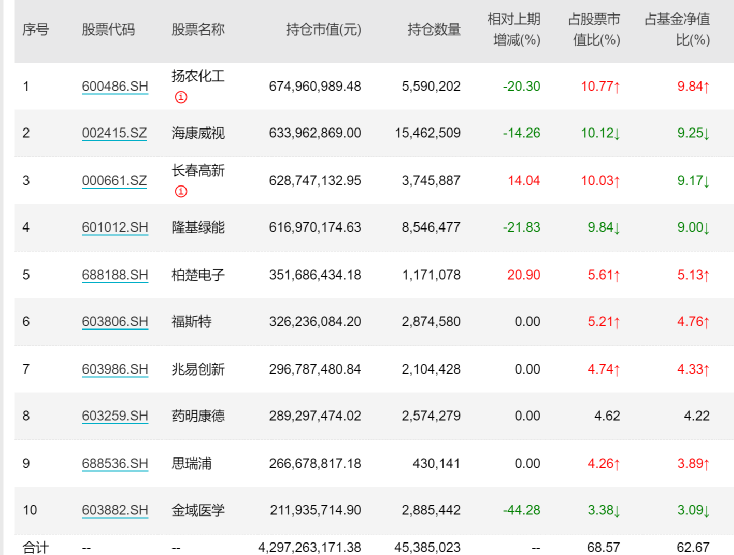Click the red up arrow beside 10.77
Viewport: 734px width, 555px height.
pos(617,87)
